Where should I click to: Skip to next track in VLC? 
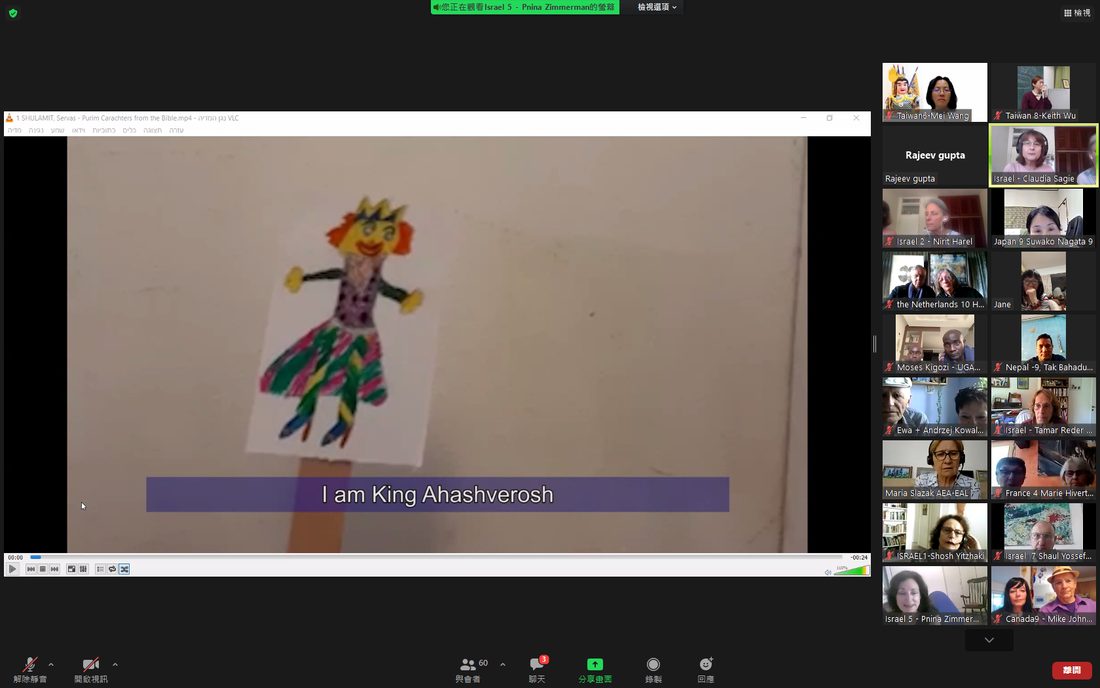(55, 569)
